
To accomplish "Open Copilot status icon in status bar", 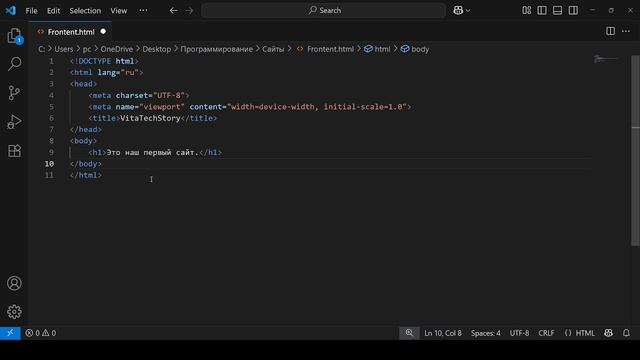I will point(608,333).
